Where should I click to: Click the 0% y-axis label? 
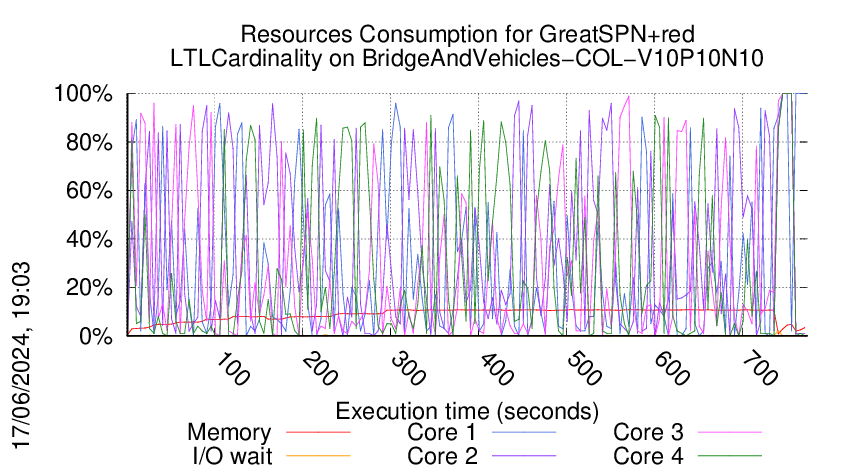tap(96, 336)
